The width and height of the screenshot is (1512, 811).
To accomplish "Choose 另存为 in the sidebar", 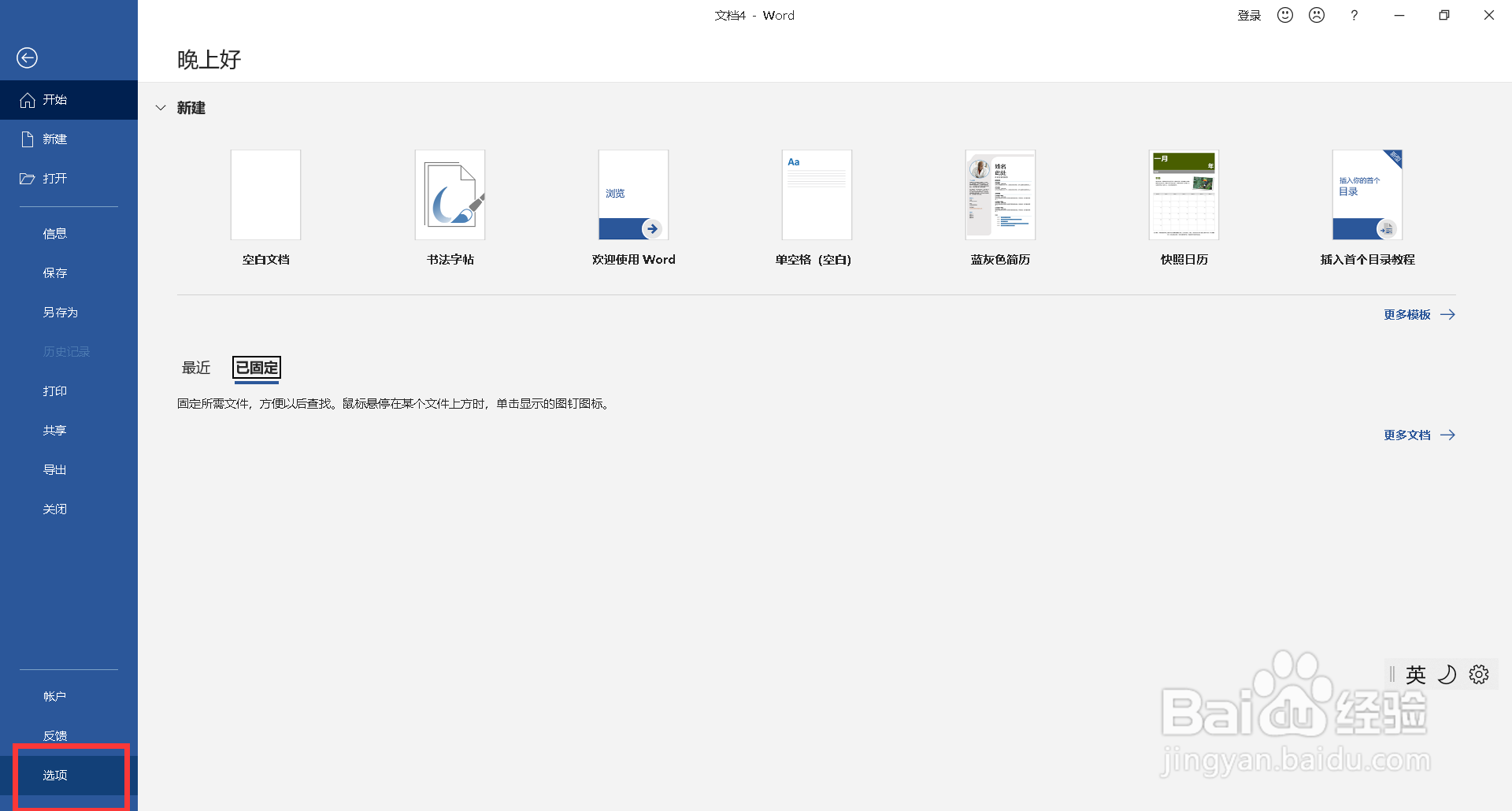I will coord(69,313).
